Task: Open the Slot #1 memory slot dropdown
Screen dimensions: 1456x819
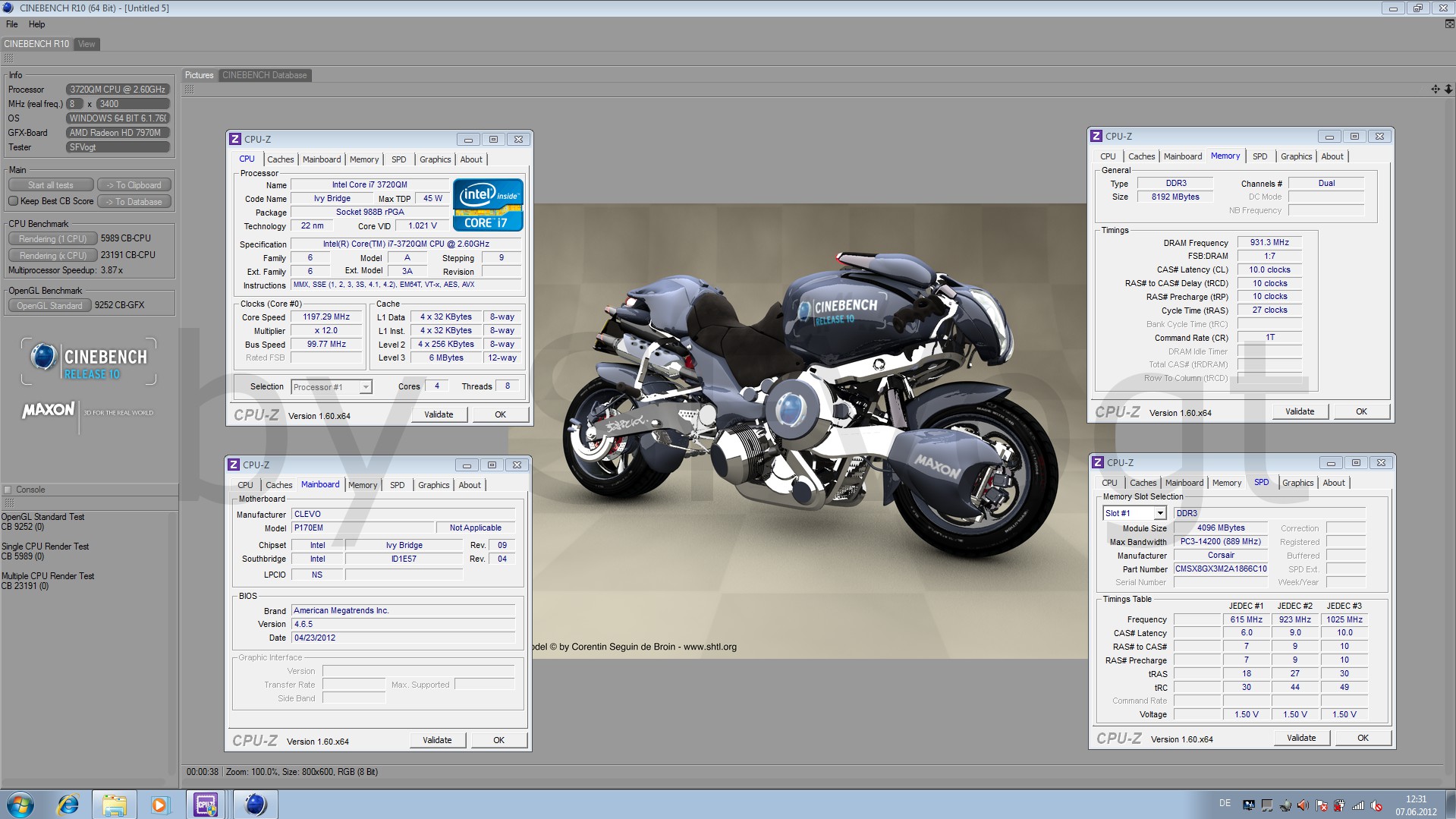Action: tap(1134, 513)
